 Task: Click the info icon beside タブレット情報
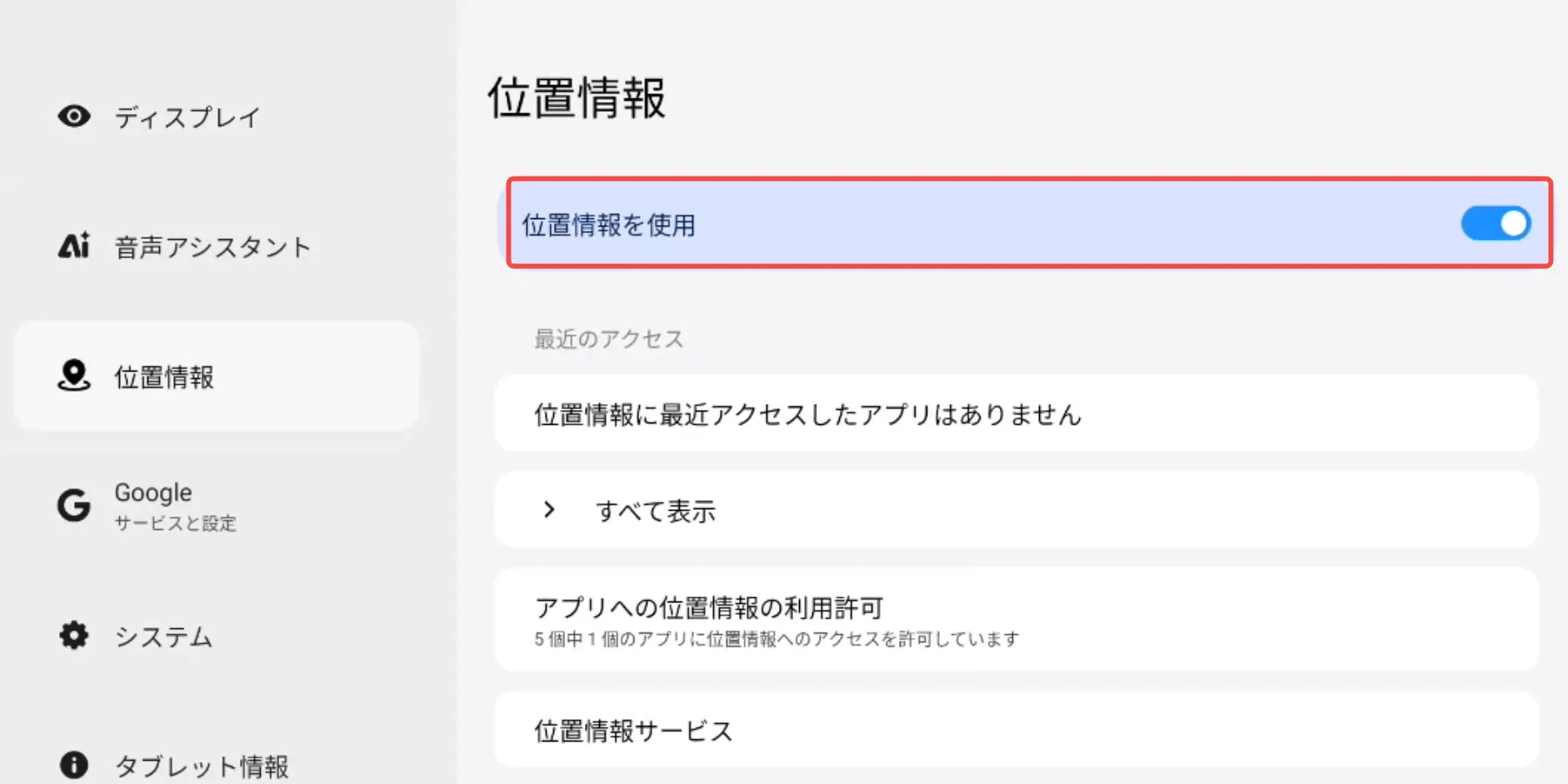point(74,764)
